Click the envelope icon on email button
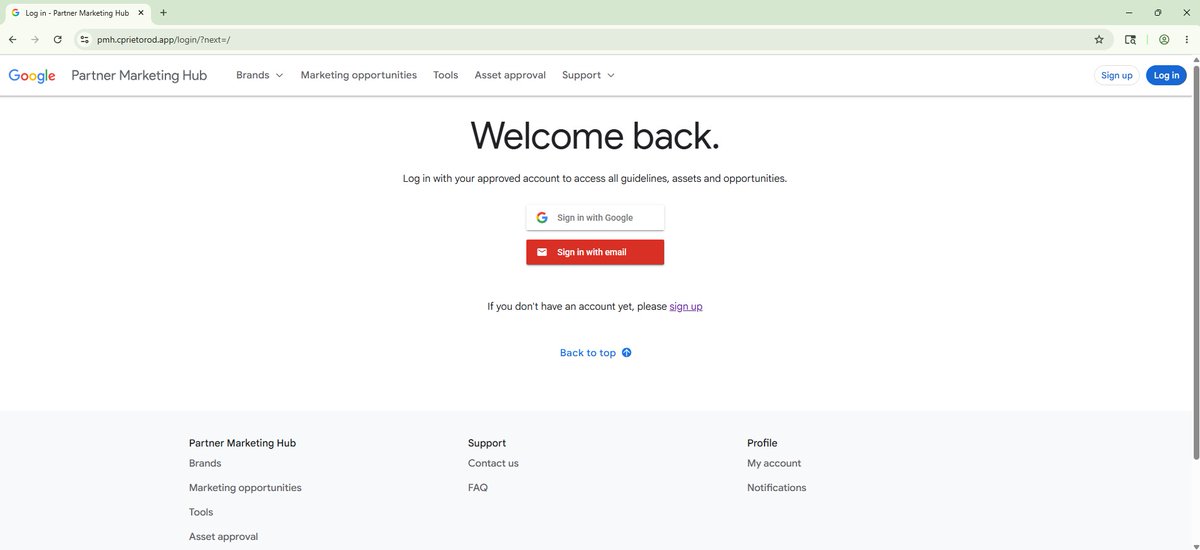Screen dimensions: 1200x550 coord(542,252)
